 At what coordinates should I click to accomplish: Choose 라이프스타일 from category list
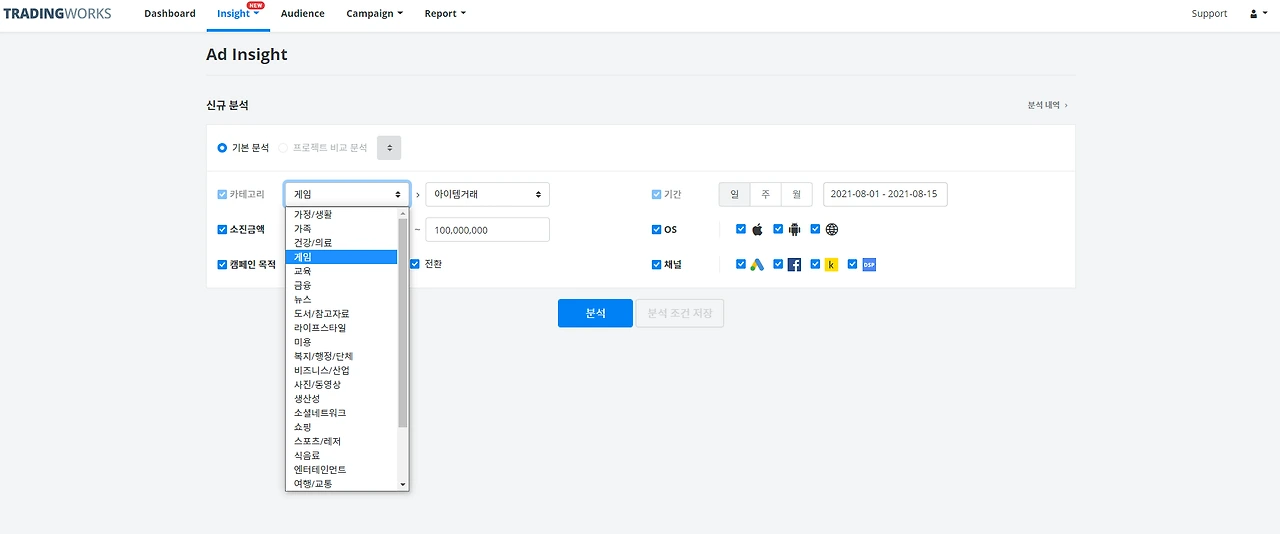coord(342,328)
